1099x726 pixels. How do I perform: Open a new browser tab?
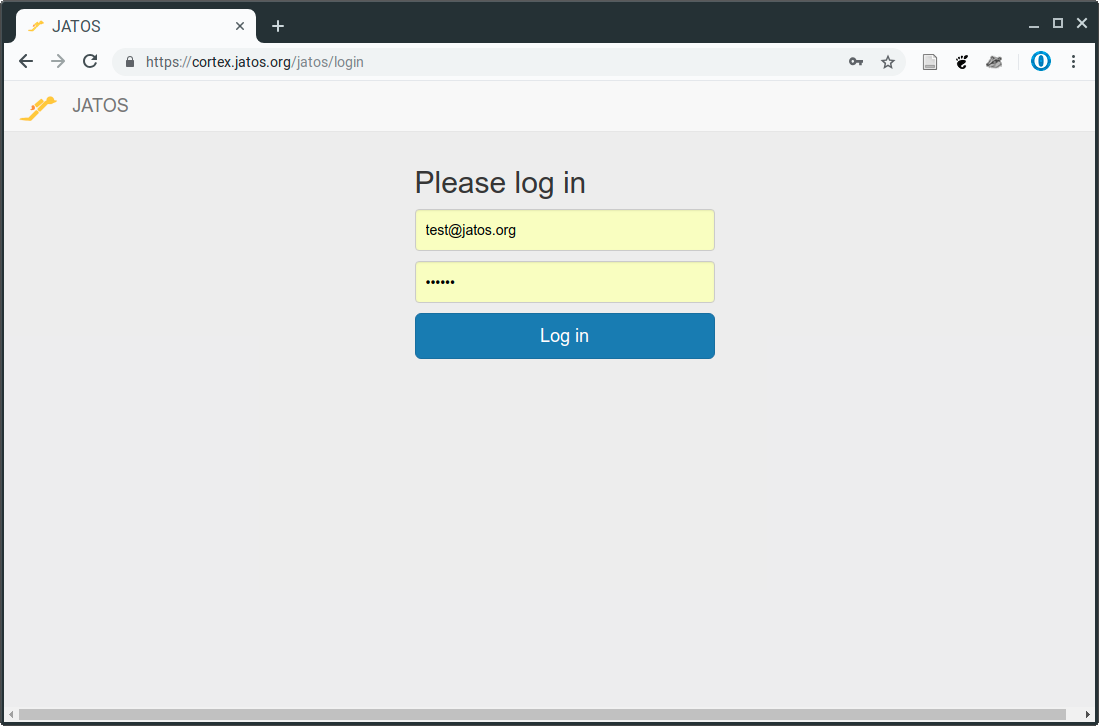pos(278,27)
